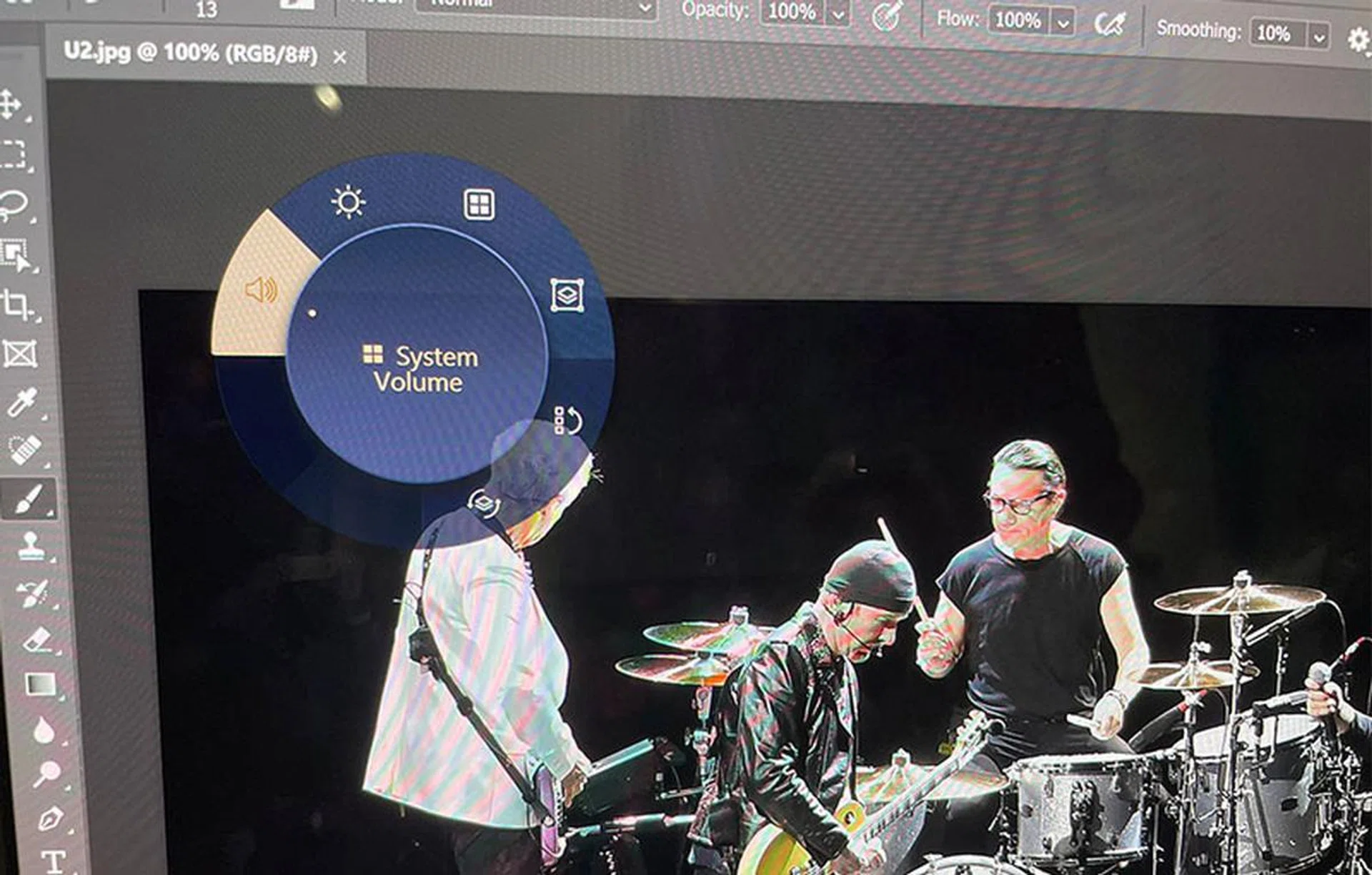
Task: Activate the Eraser tool
Action: pyautogui.click(x=37, y=640)
